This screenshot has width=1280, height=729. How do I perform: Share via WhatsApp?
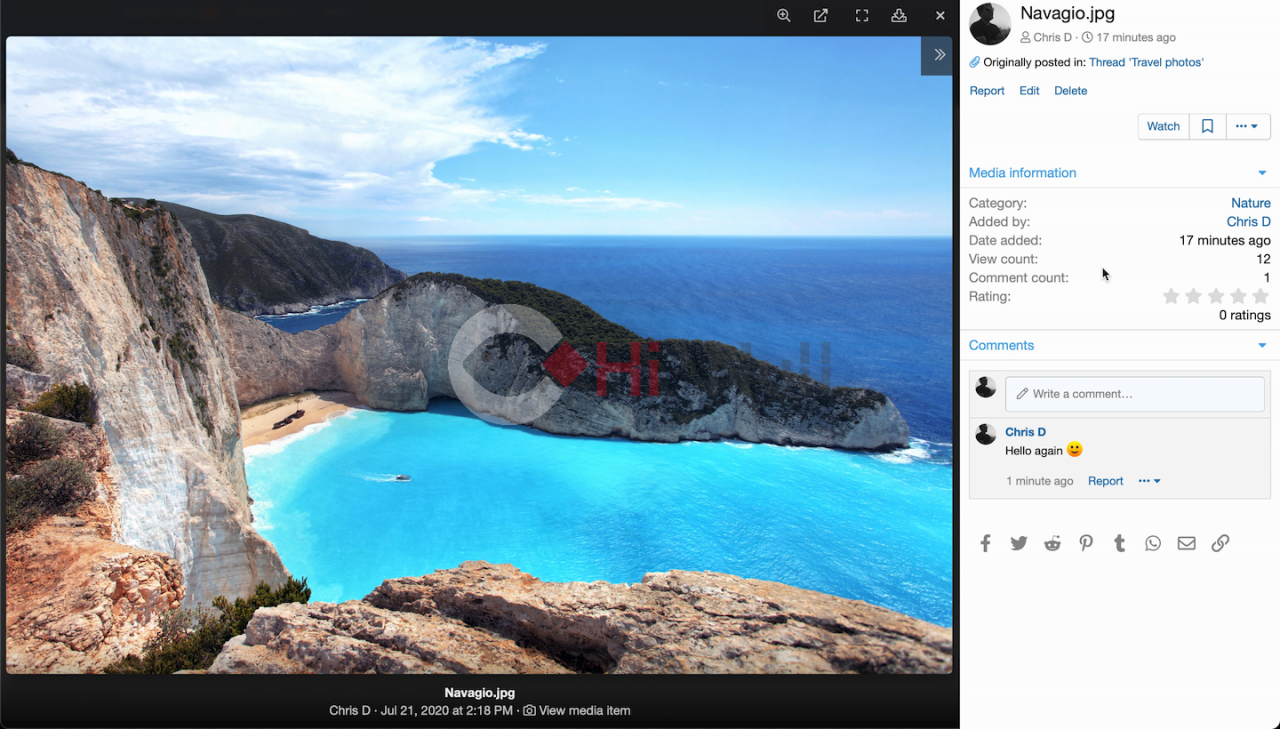point(1153,543)
